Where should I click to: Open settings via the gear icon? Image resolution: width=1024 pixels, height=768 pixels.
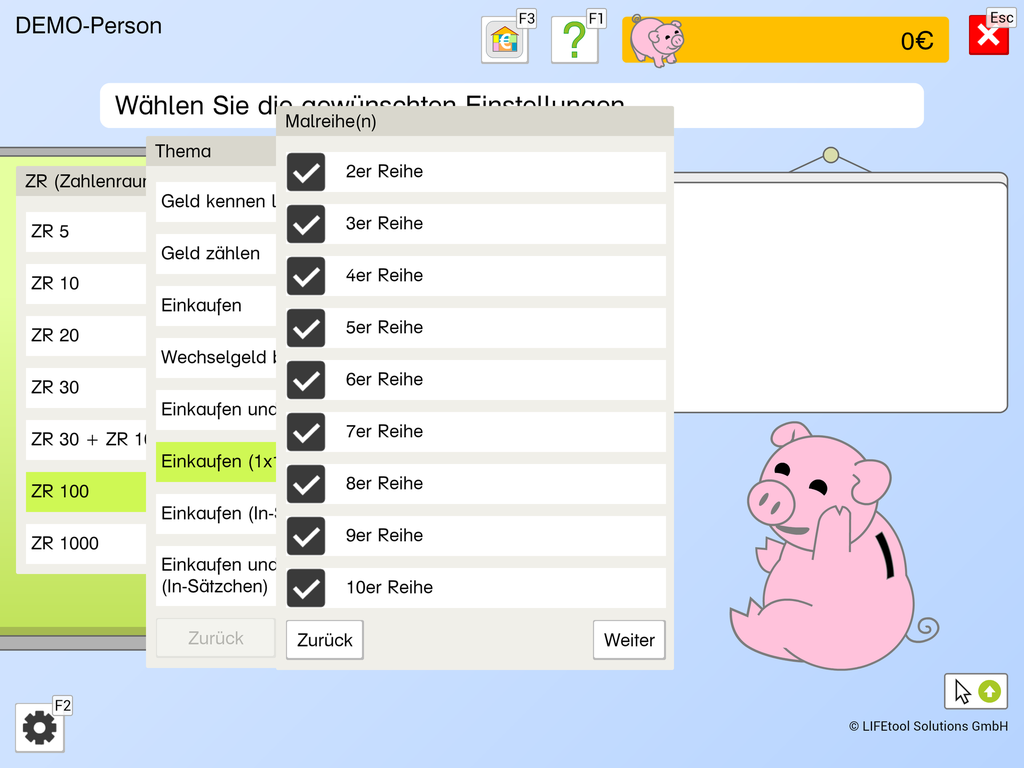point(40,728)
